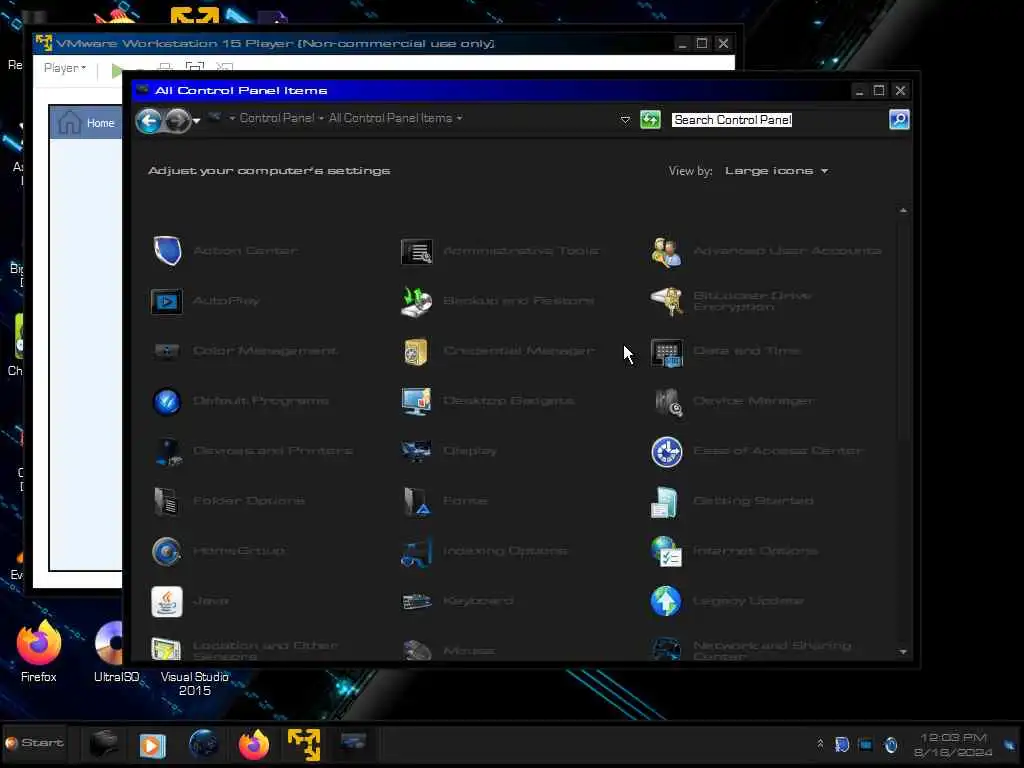Click the scrollbar up arrow in Control Panel
This screenshot has height=768, width=1024.
pos(903,210)
